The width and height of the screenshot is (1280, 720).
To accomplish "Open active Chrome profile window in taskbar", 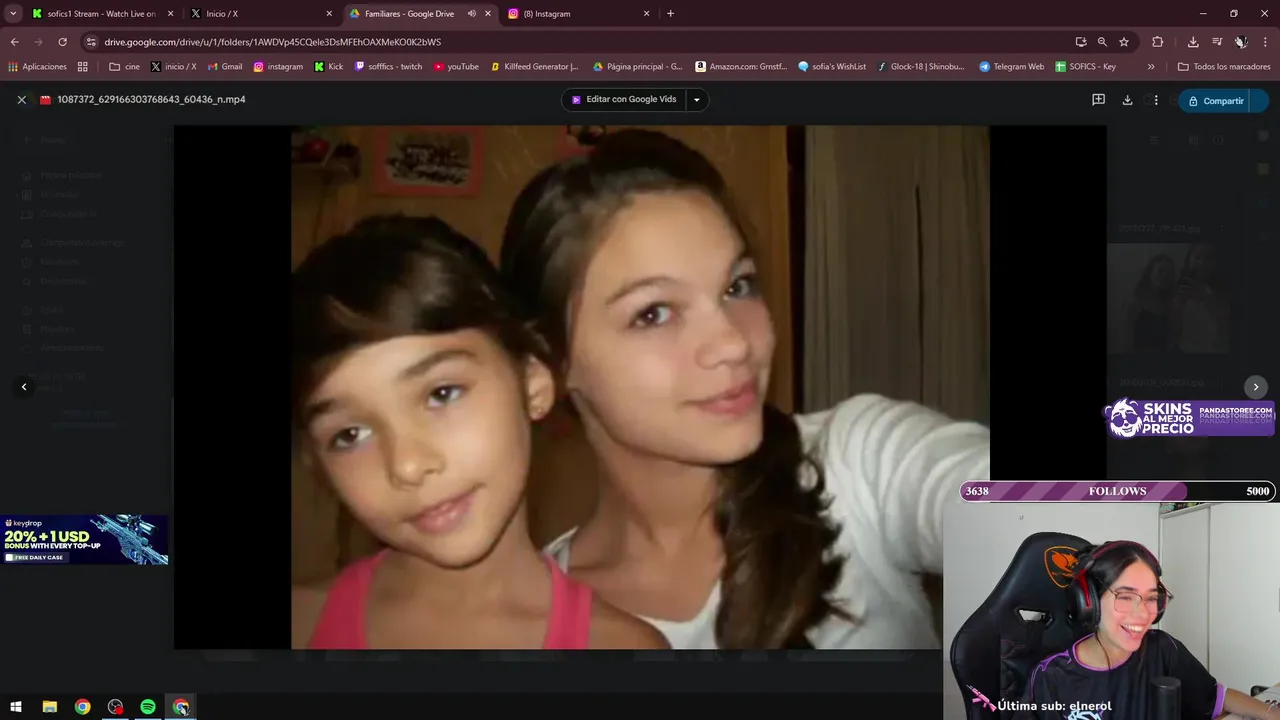I will [x=181, y=707].
